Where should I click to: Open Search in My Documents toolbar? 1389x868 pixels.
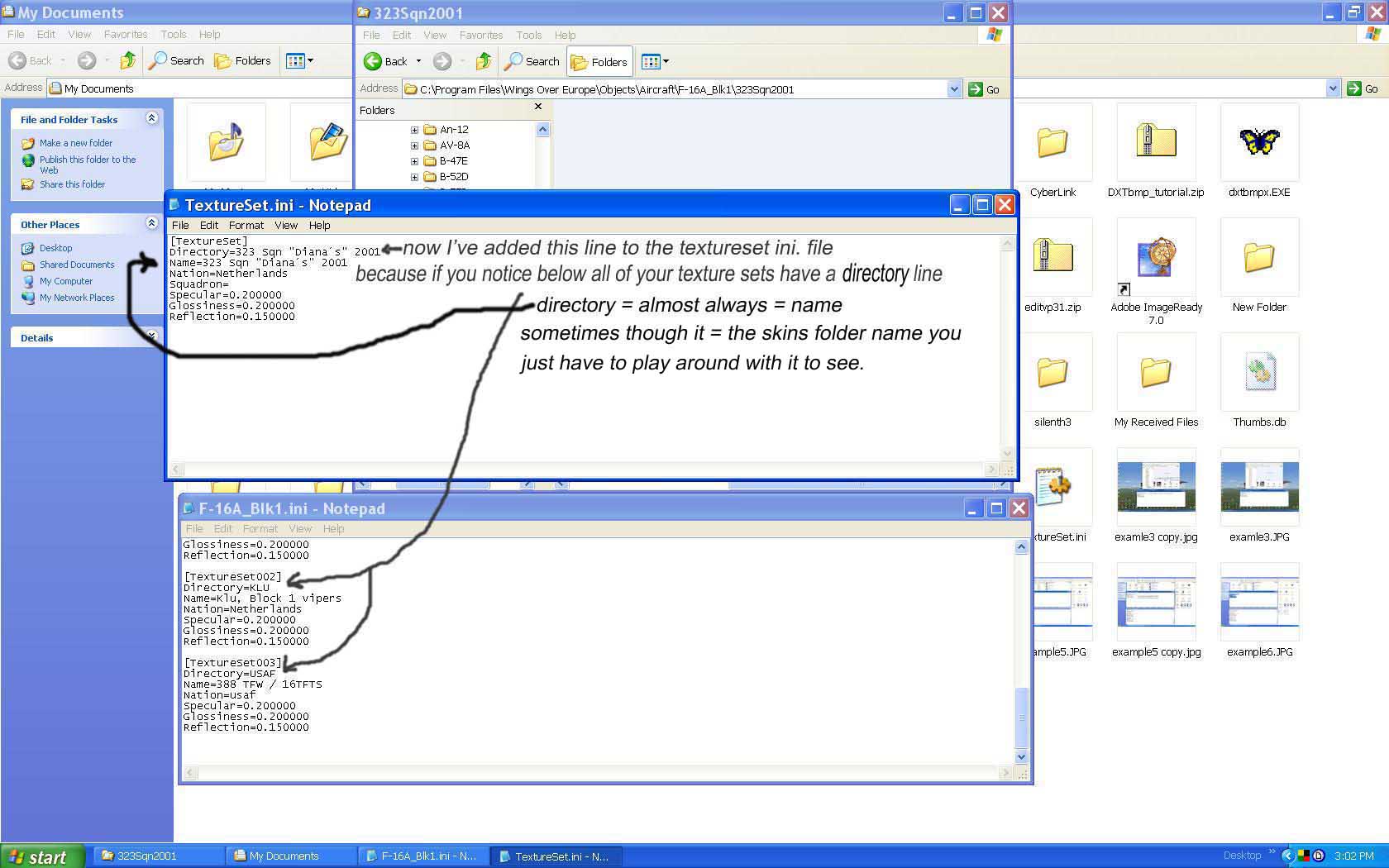click(176, 60)
